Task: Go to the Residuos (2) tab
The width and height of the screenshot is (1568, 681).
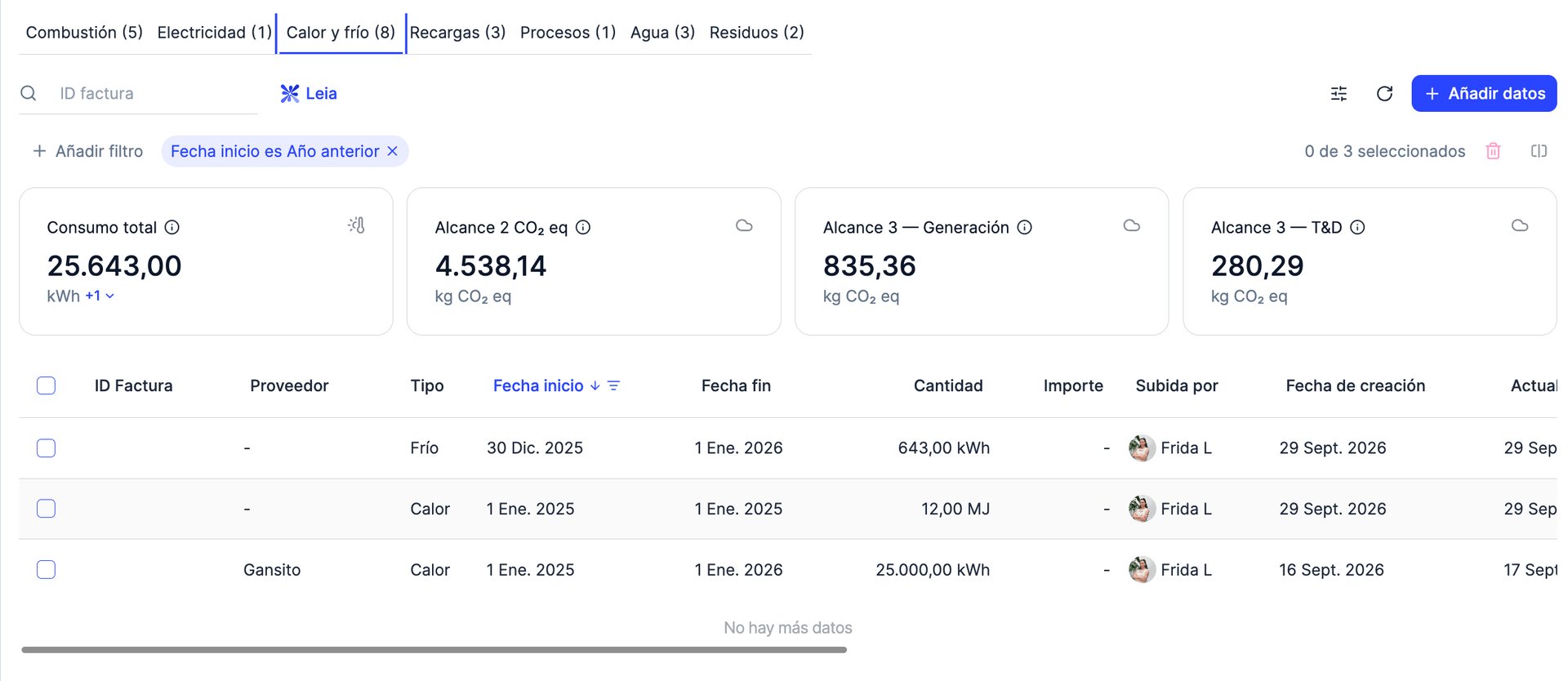Action: click(x=756, y=33)
